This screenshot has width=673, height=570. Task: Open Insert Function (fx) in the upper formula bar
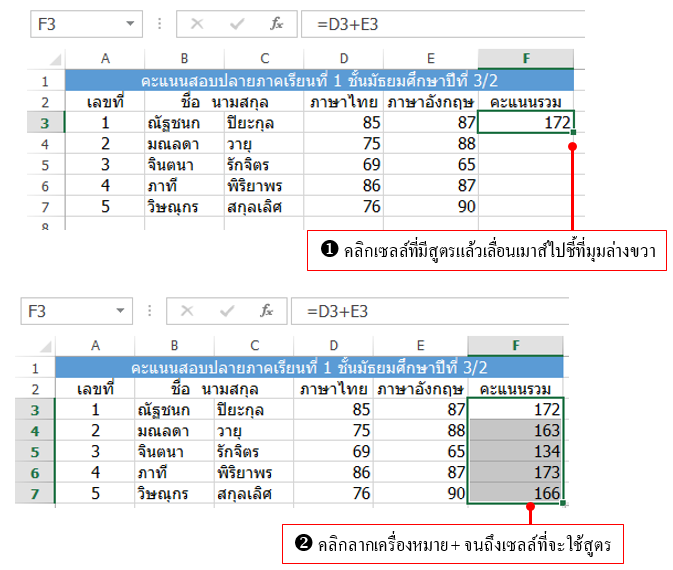point(277,23)
